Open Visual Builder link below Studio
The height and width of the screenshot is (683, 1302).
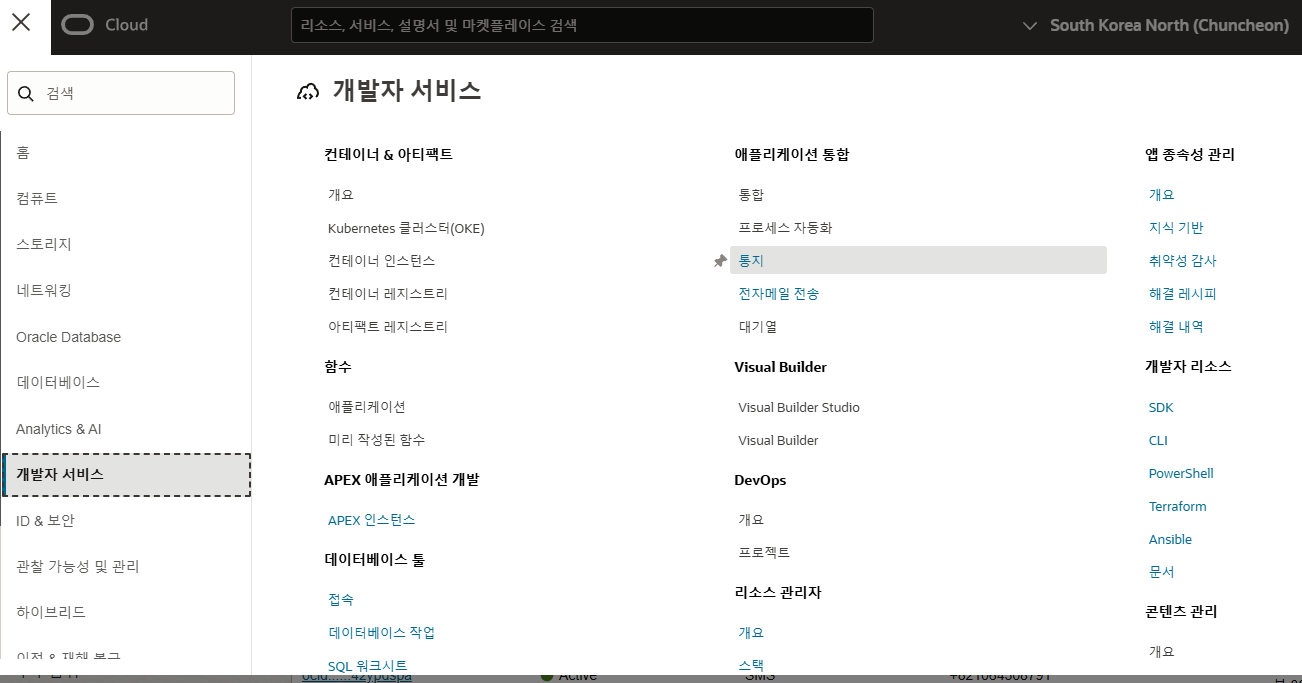pyautogui.click(x=778, y=441)
